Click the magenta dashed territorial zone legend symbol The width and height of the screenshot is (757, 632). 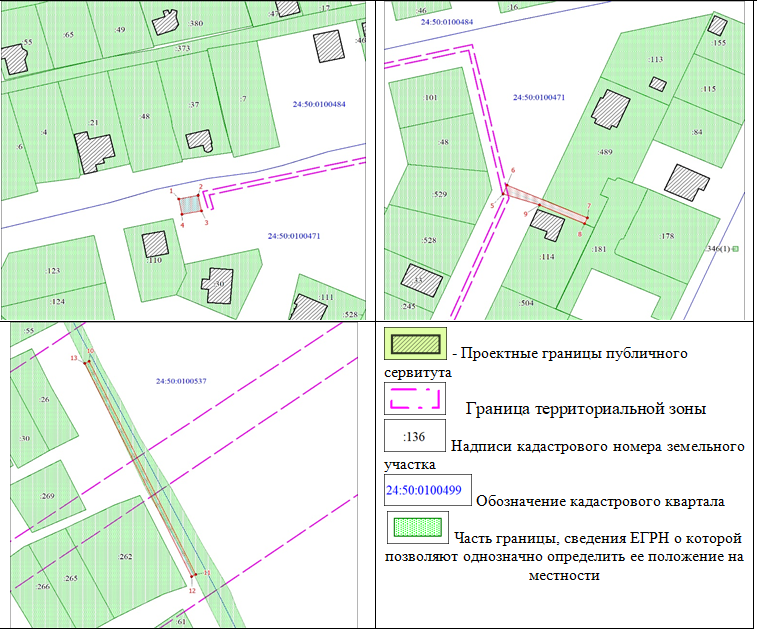[415, 399]
